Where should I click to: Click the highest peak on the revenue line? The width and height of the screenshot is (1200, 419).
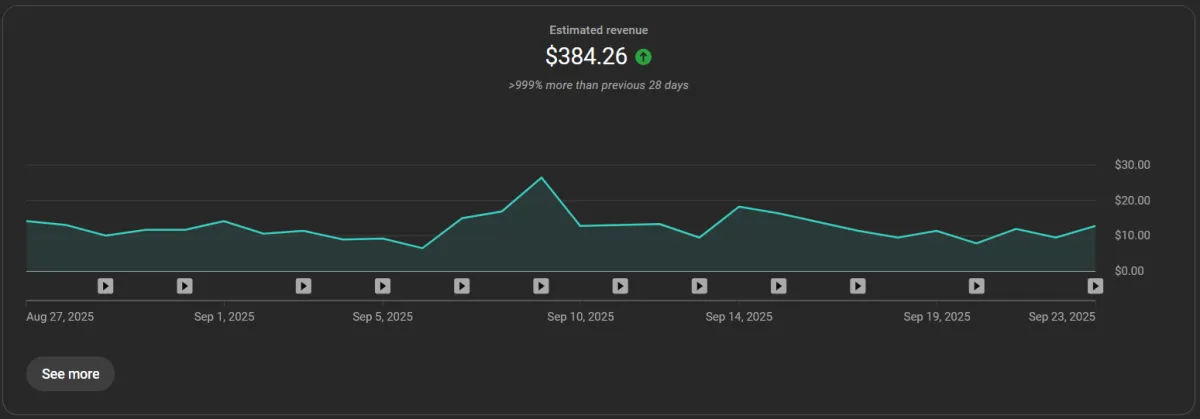click(541, 178)
